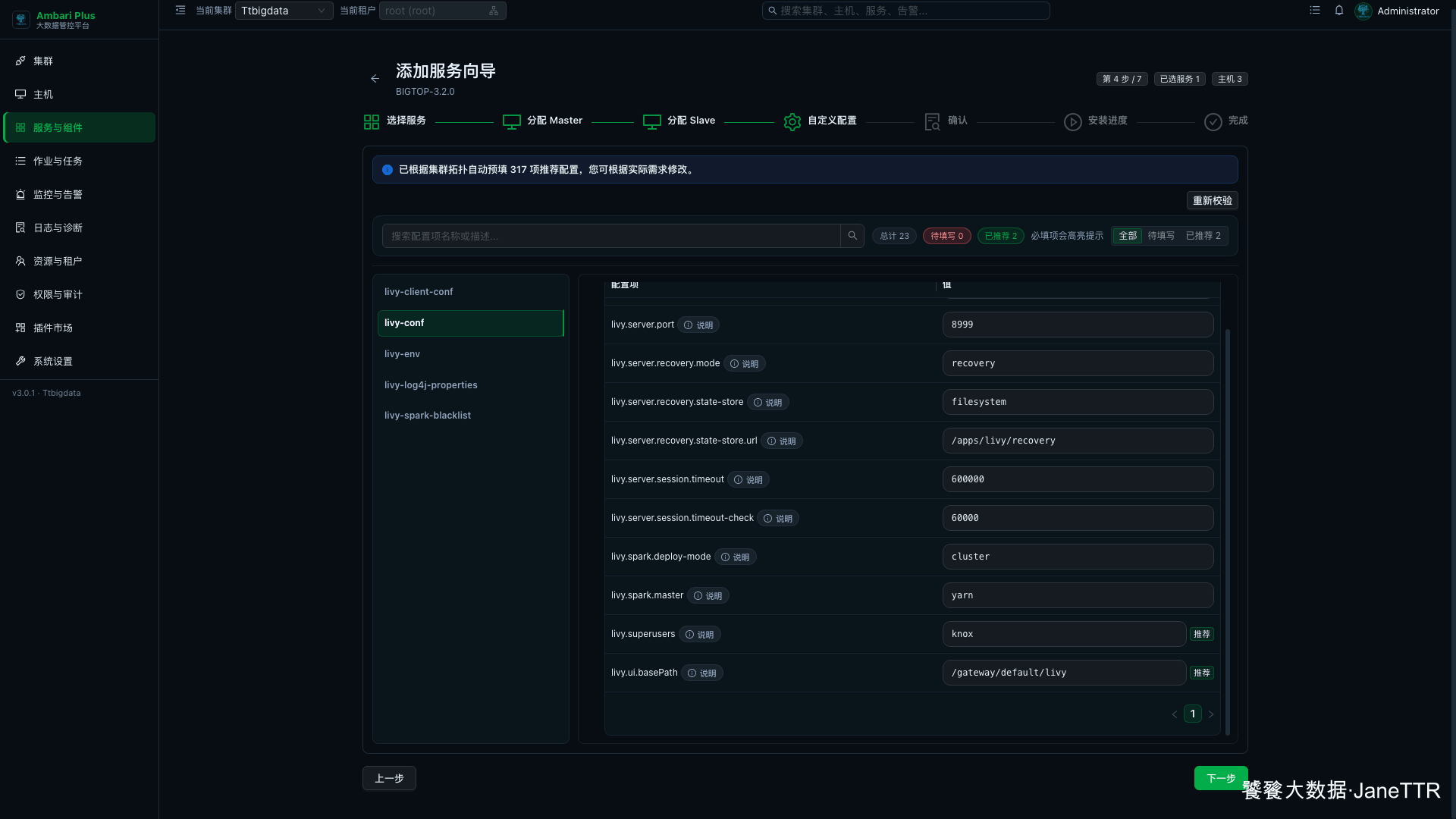This screenshot has width=1456, height=819.
Task: Show 说明 for livy.server.recovery.mode
Action: tap(745, 364)
